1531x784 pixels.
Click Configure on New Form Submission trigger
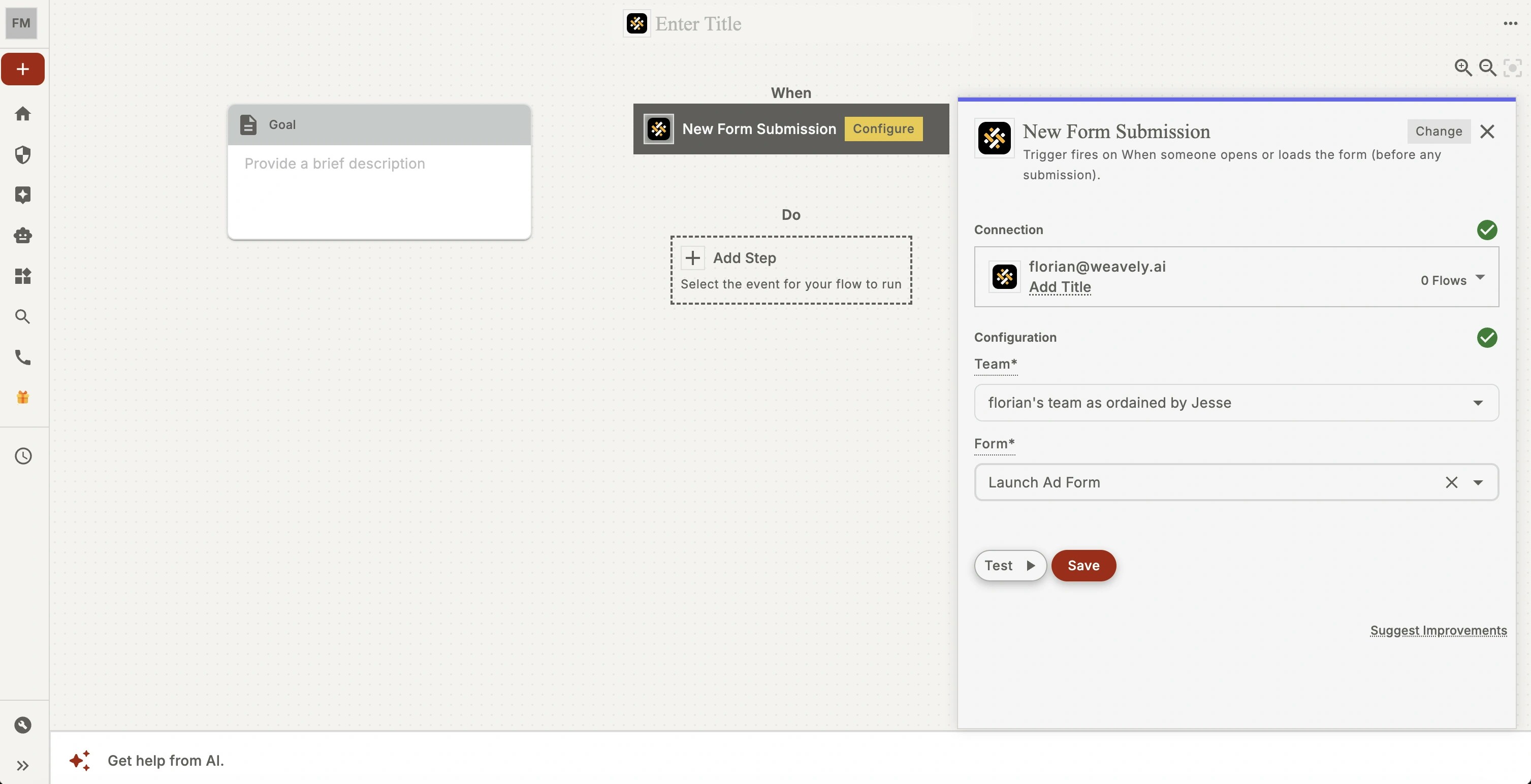(883, 128)
